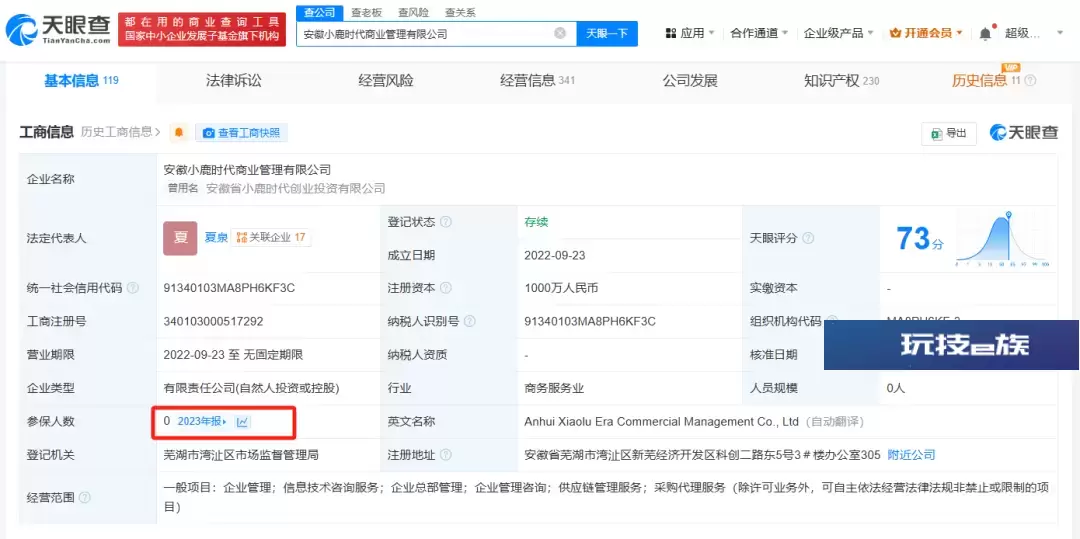Screen dimensions: 1080x539
Task: Open the 附近公司 link
Action: pyautogui.click(x=911, y=455)
